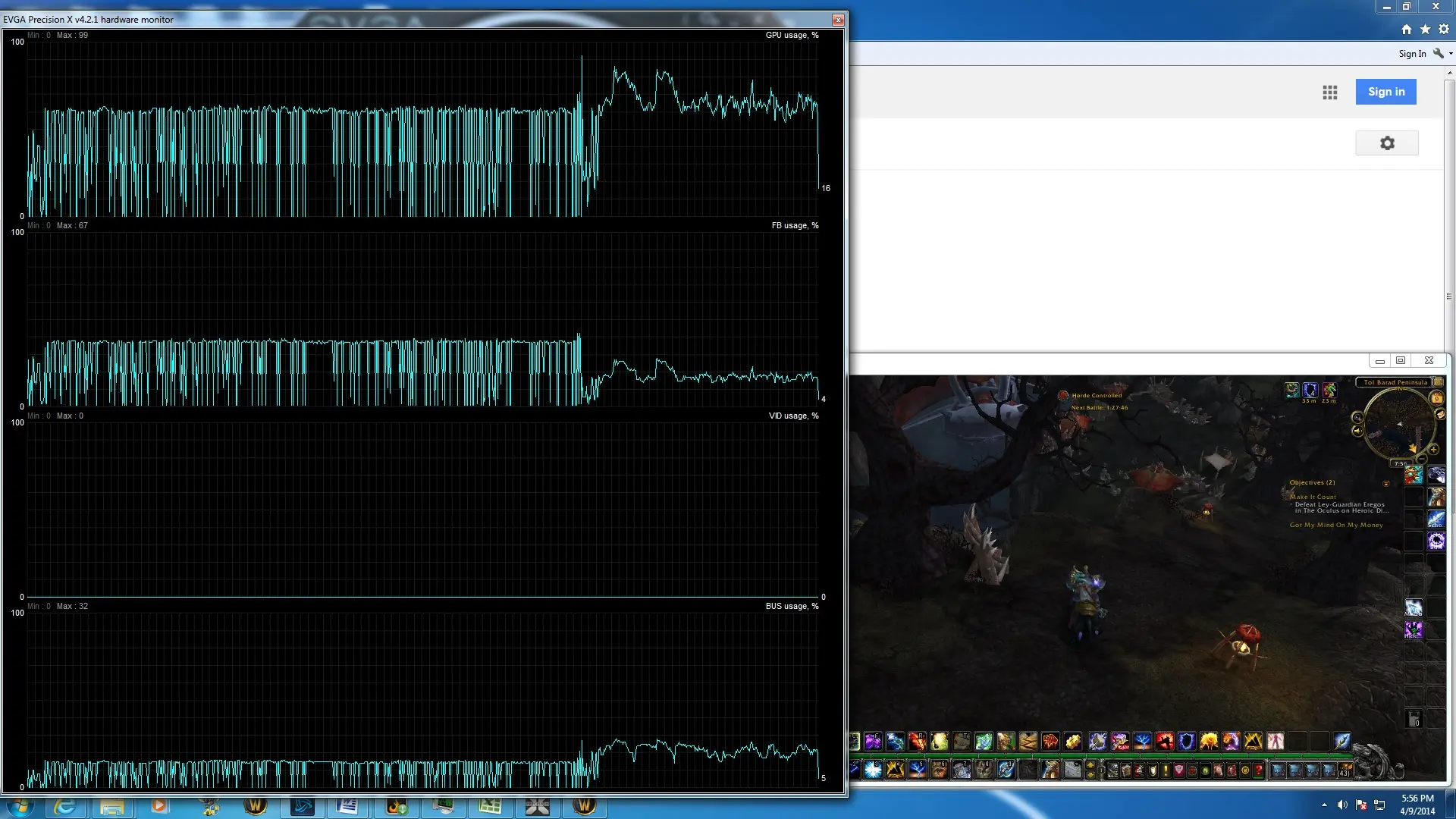Page down the main action bar
The height and width of the screenshot is (819, 1456).
click(1090, 775)
